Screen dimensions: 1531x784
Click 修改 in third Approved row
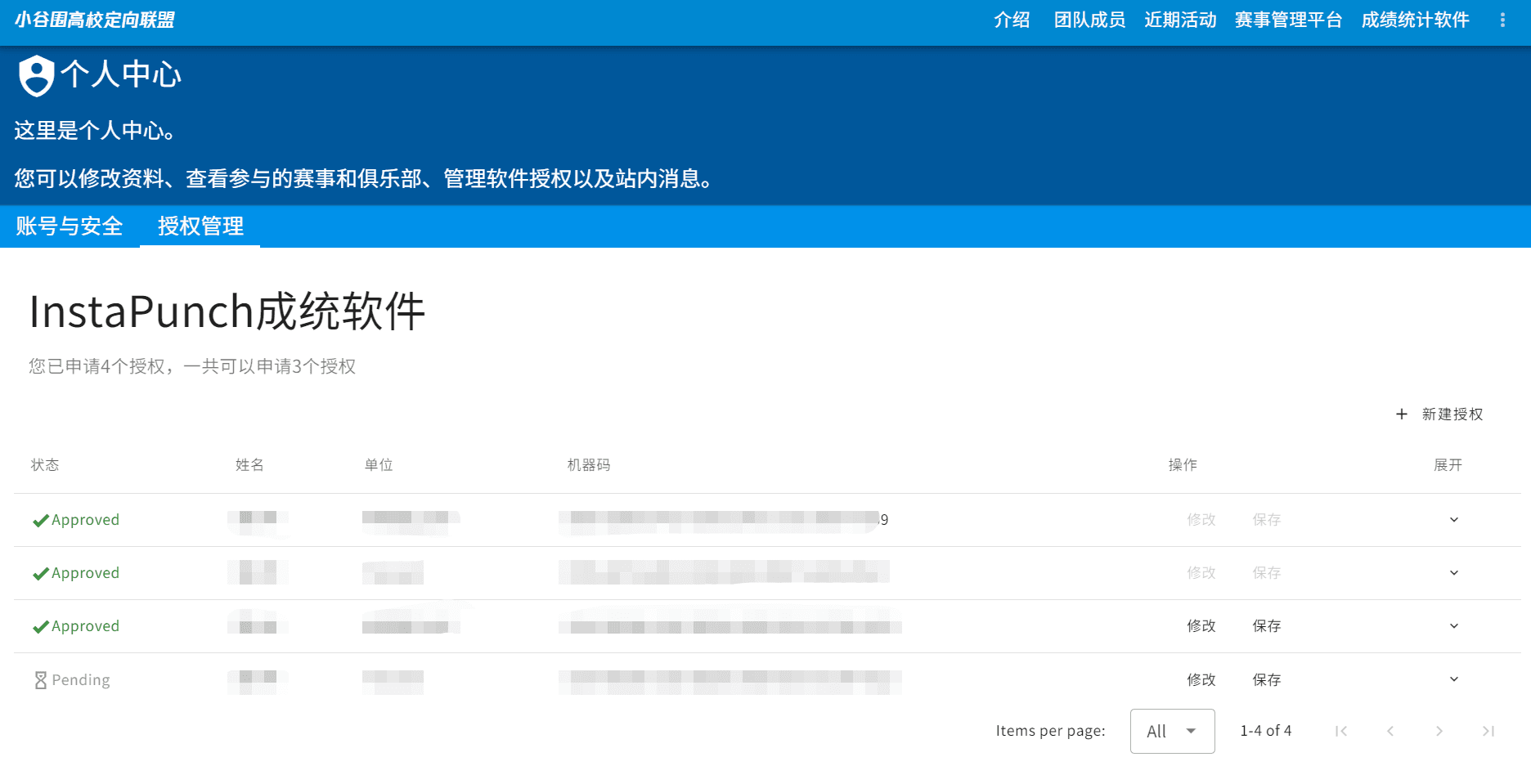pyautogui.click(x=1201, y=626)
